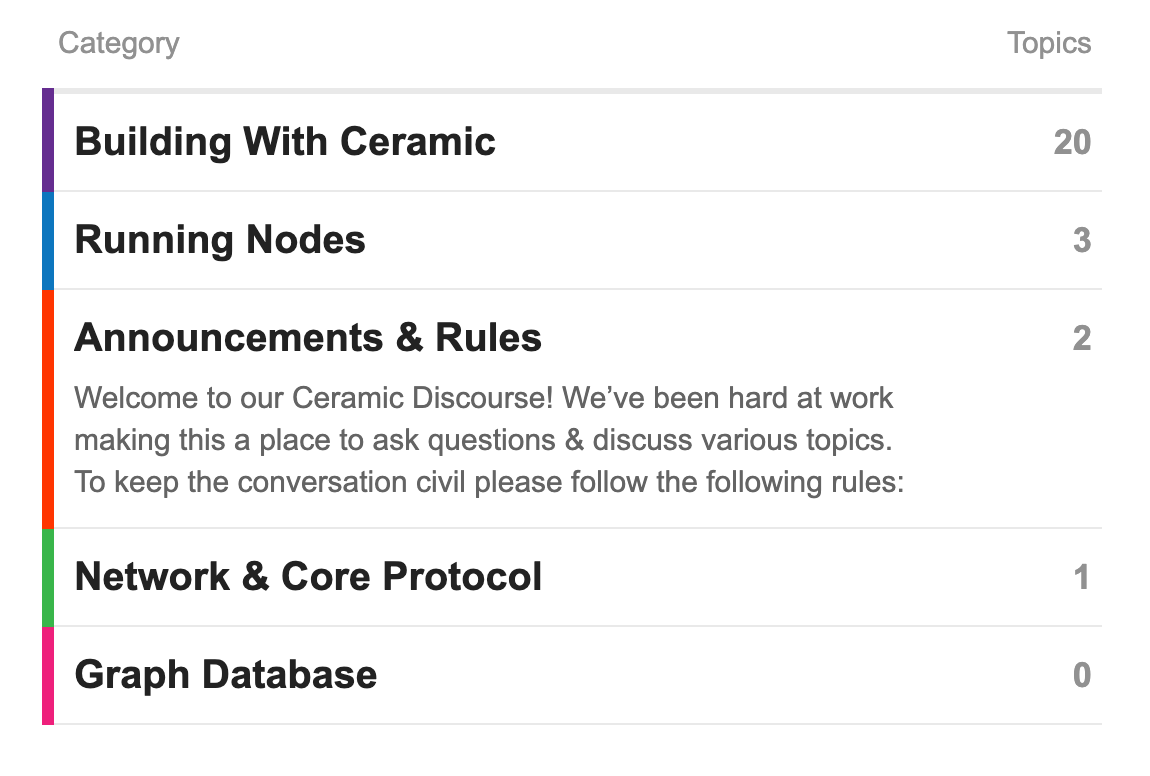Click the orange Announcements & Rules color bar
The height and width of the screenshot is (776, 1150).
pyautogui.click(x=47, y=408)
